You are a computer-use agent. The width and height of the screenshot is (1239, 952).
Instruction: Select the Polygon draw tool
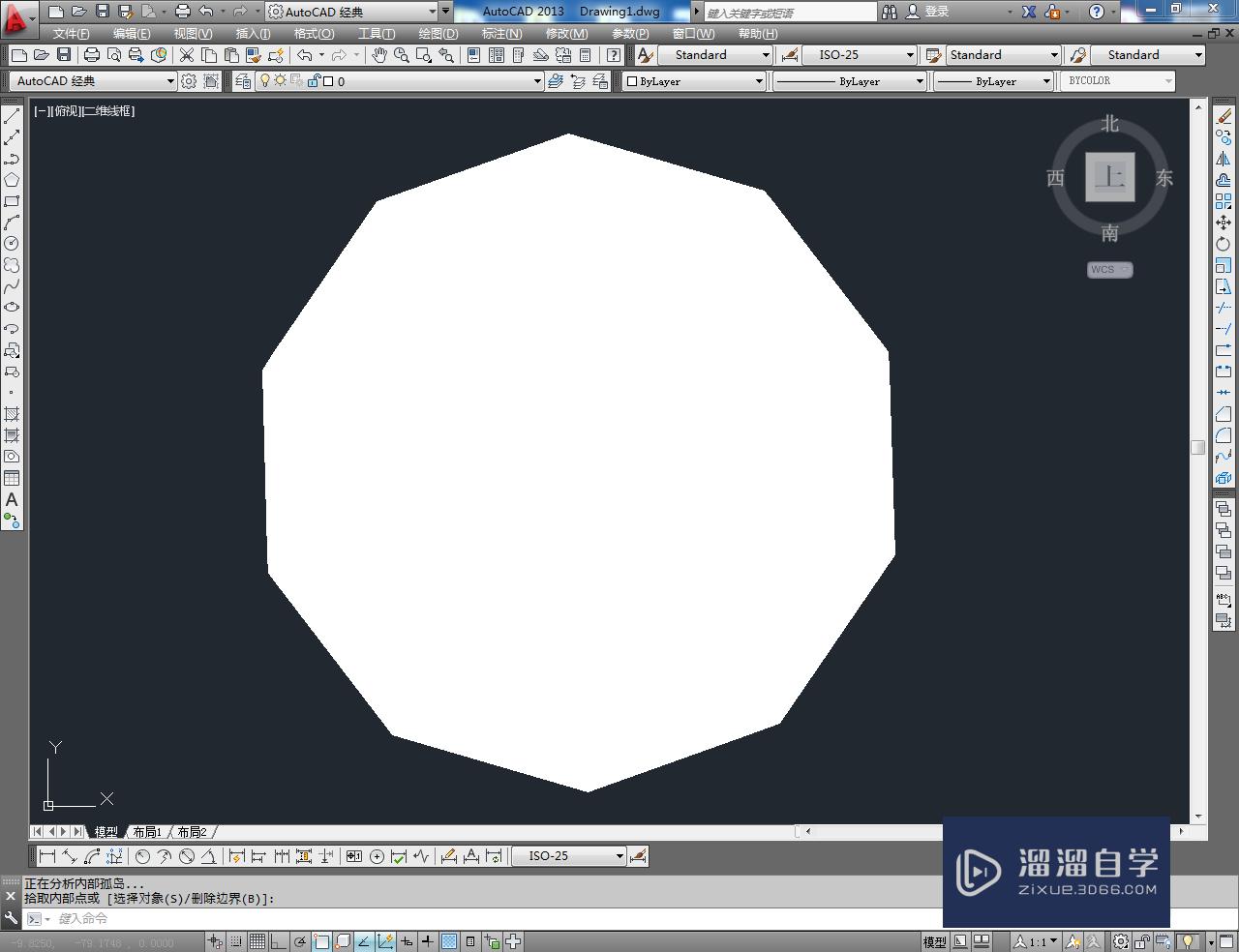point(12,180)
